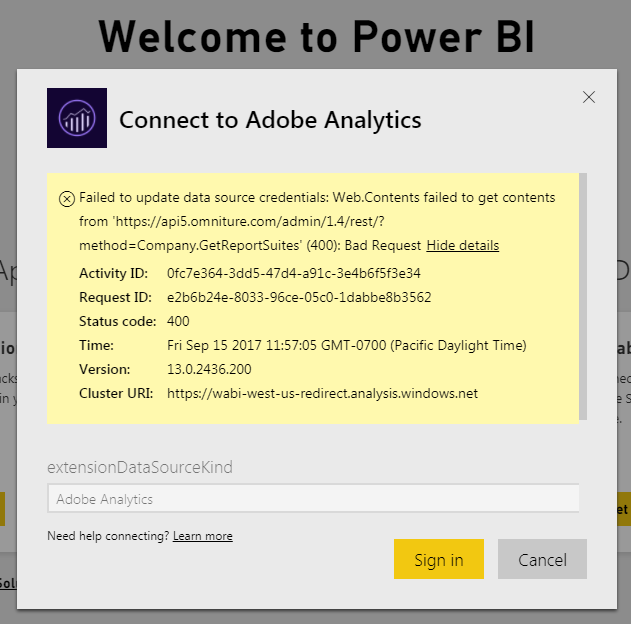
Task: Click the Welcome to Power BI heading
Action: point(316,37)
